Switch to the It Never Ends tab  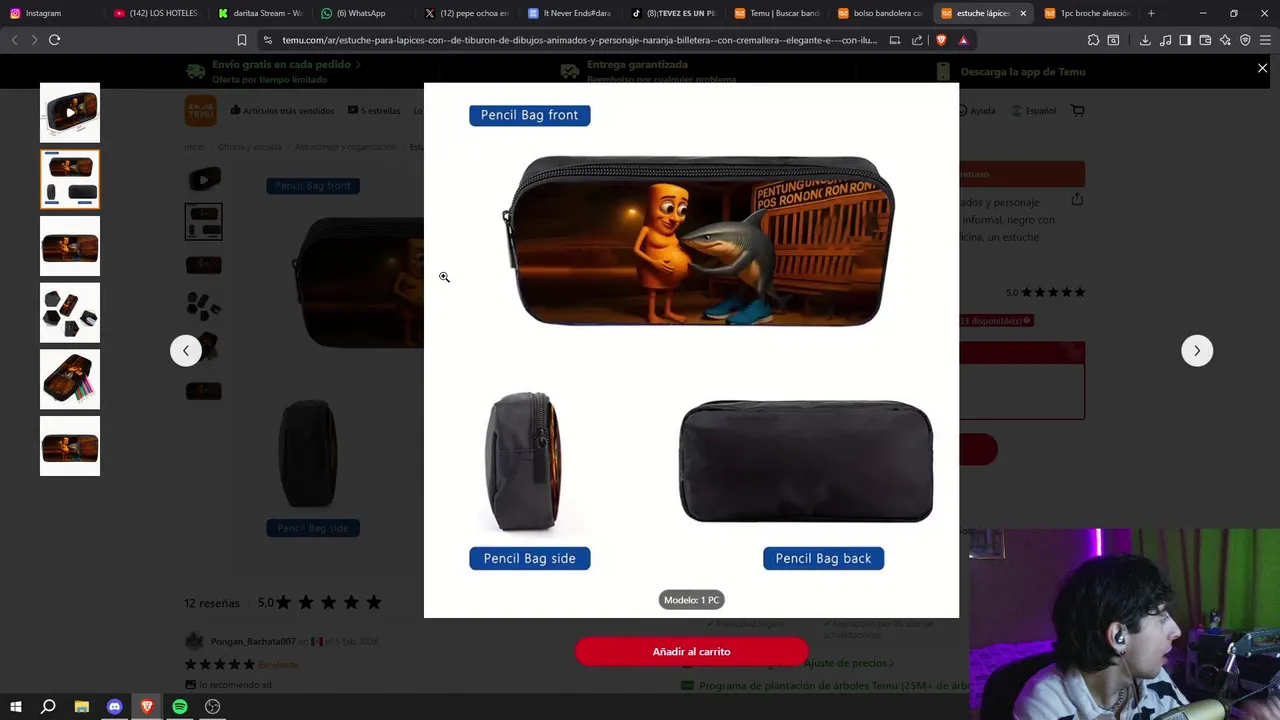pyautogui.click(x=571, y=13)
